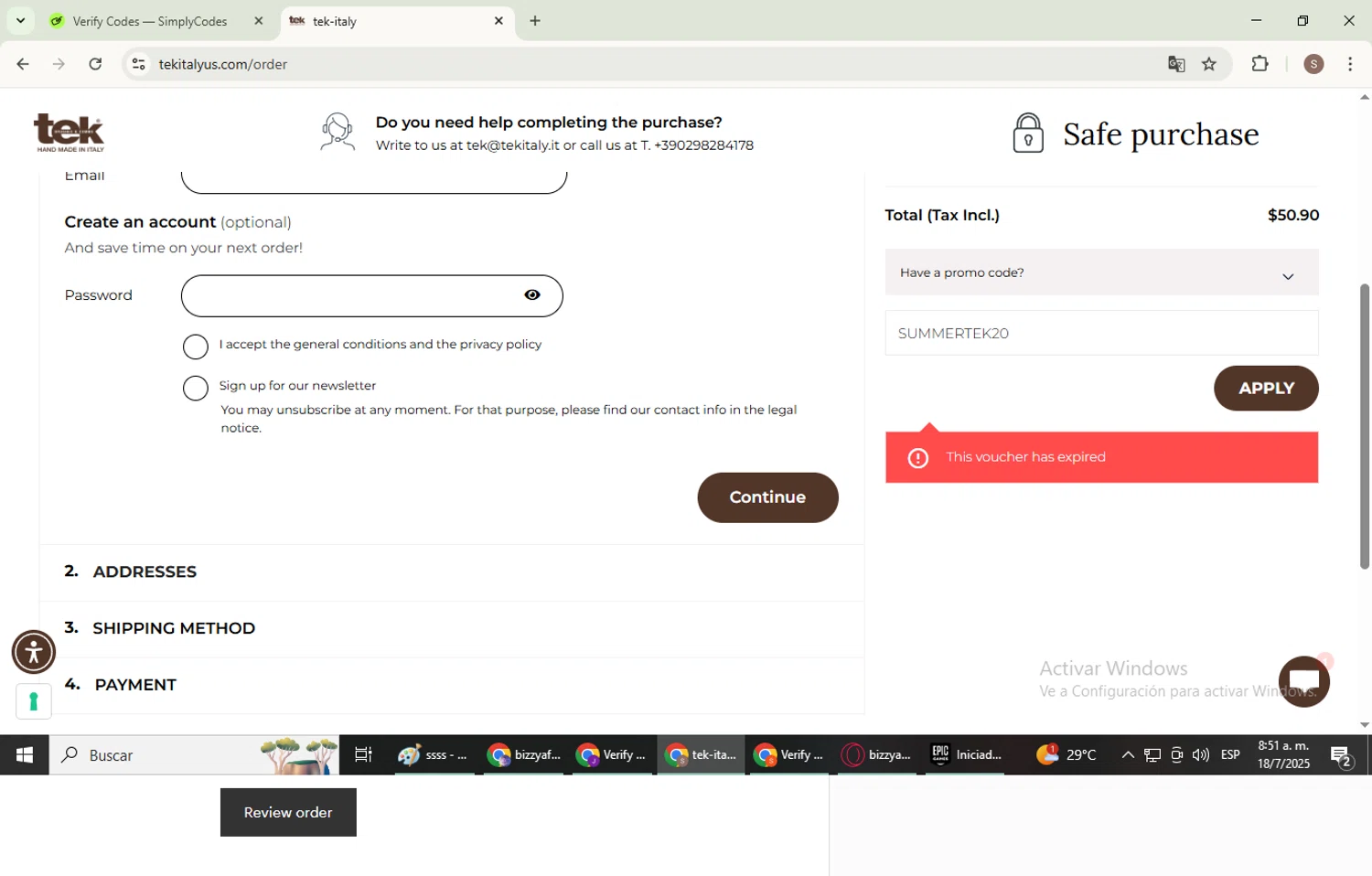Viewport: 1372px width, 876px height.
Task: Open the Windows Start menu
Action: pos(25,754)
